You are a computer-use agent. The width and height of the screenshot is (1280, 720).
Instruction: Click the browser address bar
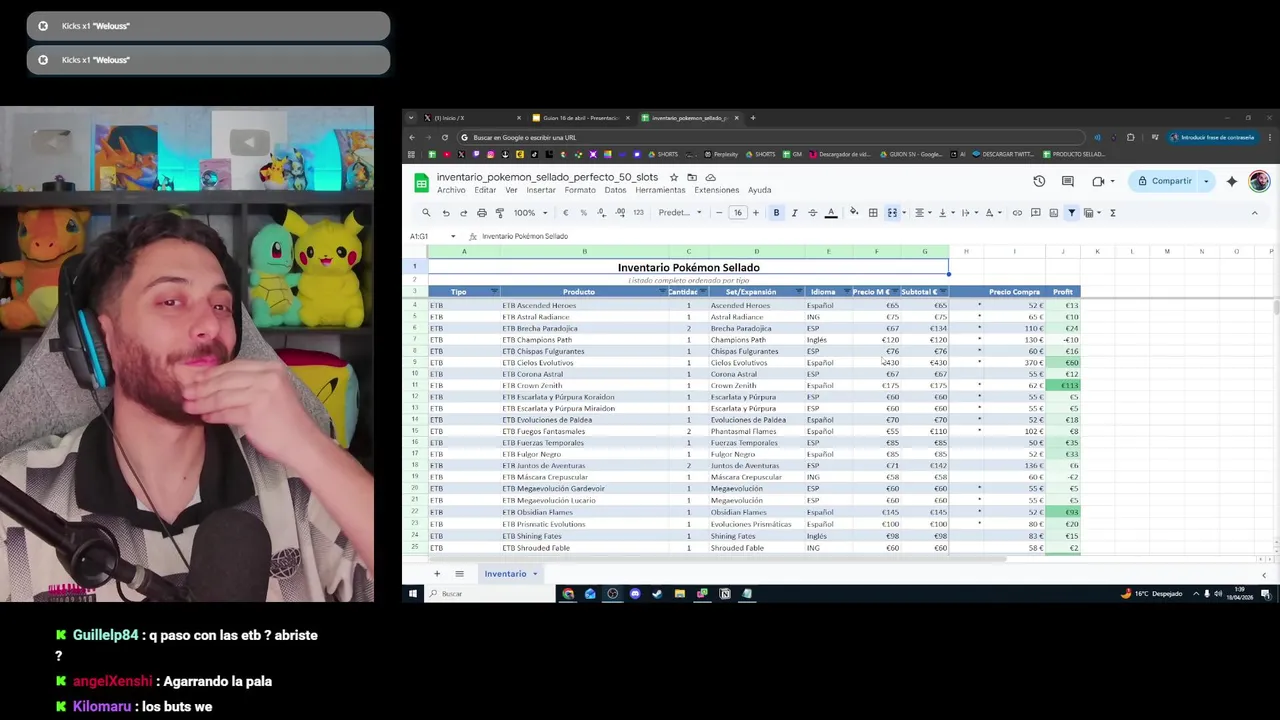770,137
